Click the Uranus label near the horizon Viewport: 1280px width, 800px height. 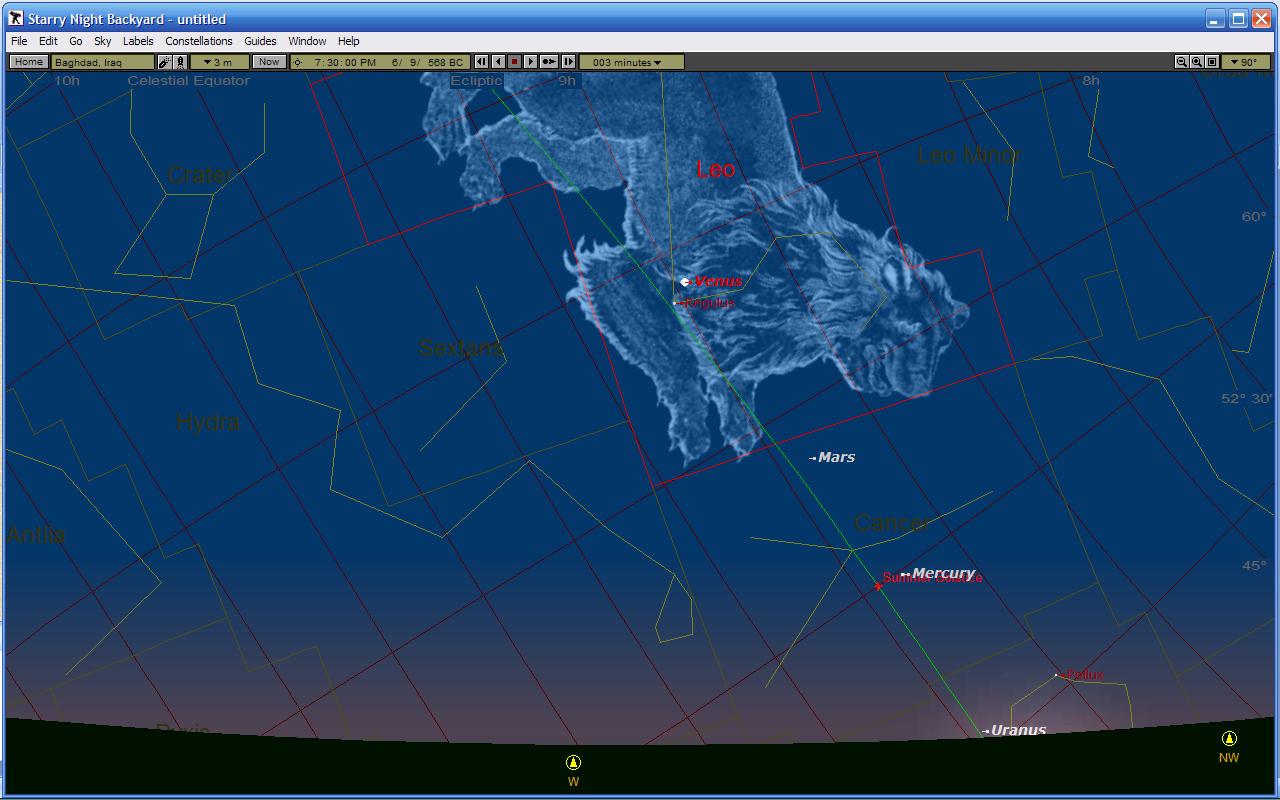1018,730
